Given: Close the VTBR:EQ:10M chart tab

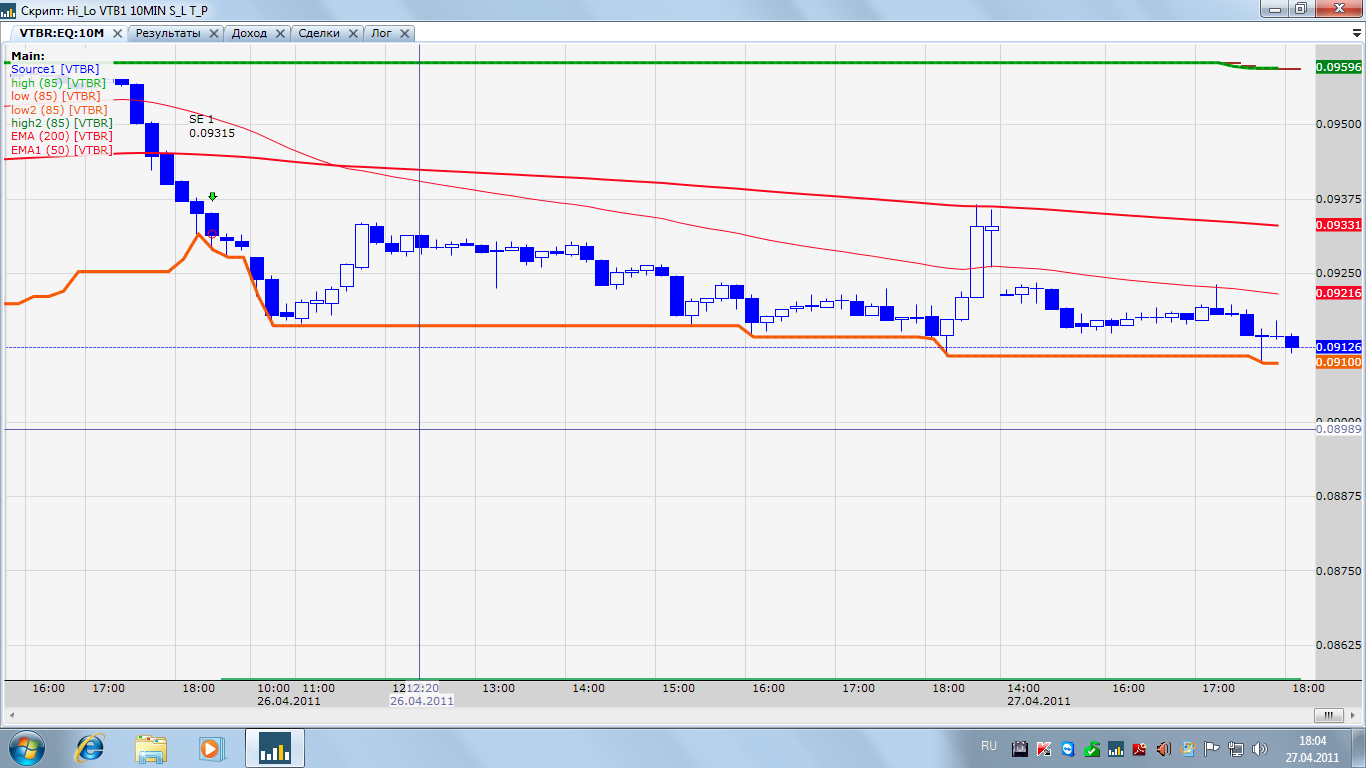Looking at the screenshot, I should (118, 33).
